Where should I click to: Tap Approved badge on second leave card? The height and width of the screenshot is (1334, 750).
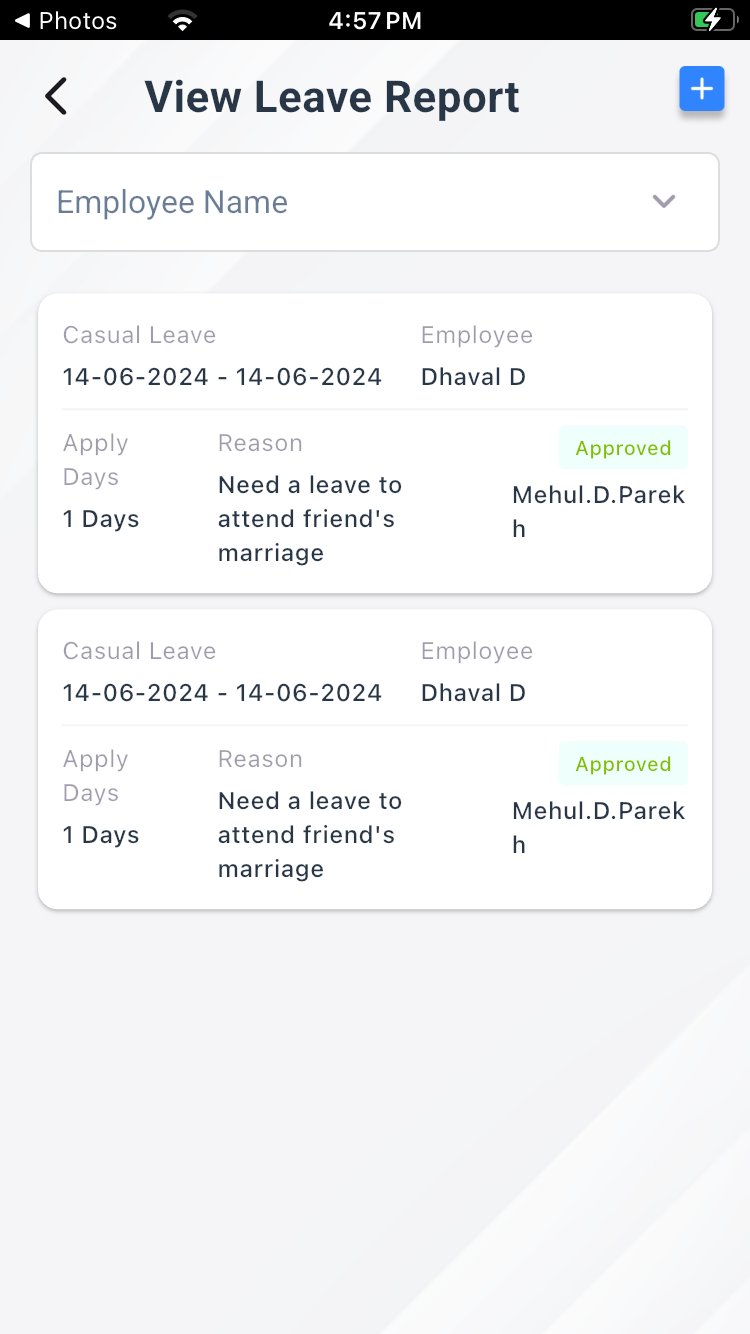pyautogui.click(x=623, y=764)
